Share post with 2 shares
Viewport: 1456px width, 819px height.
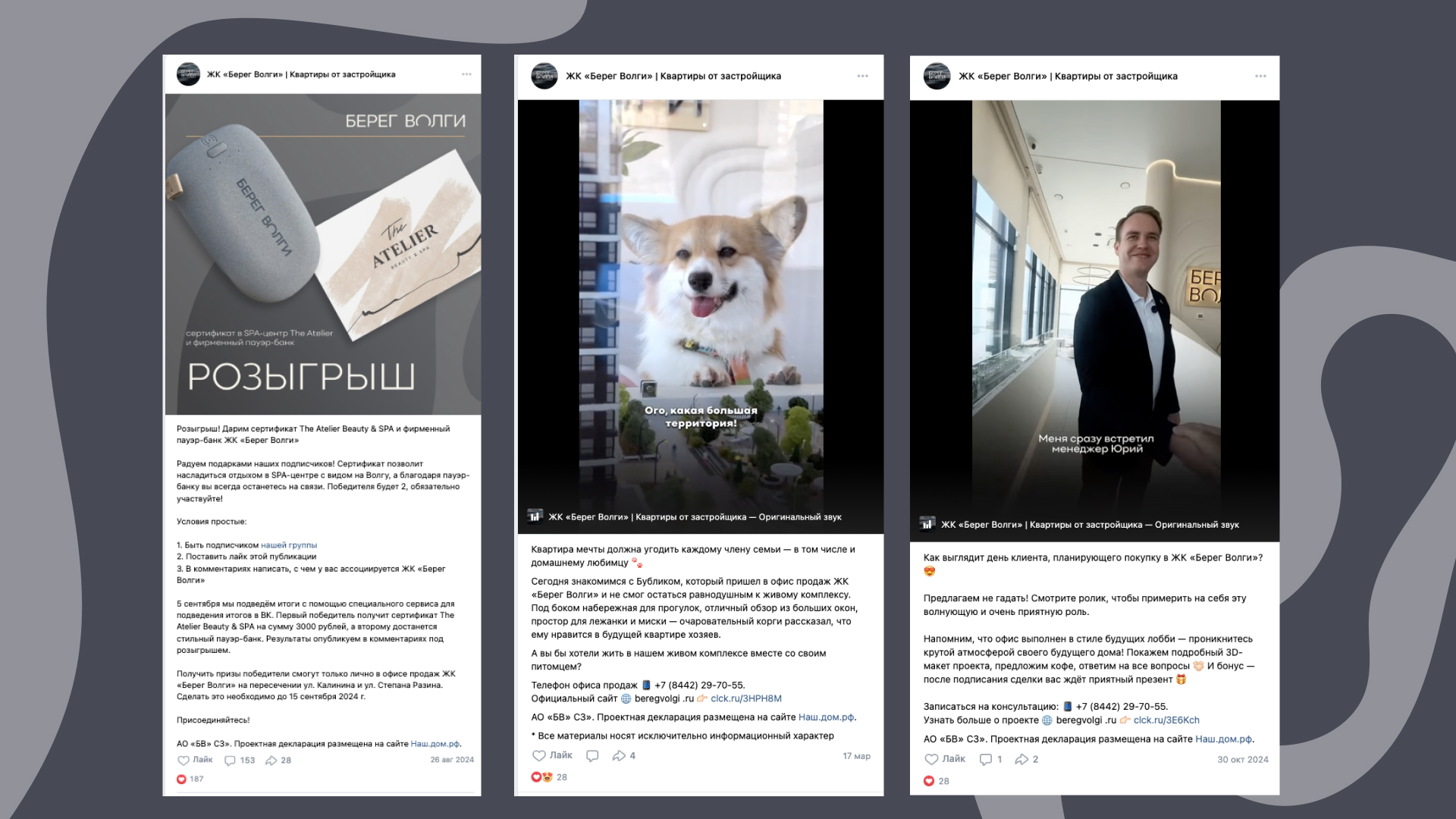coord(1027,759)
